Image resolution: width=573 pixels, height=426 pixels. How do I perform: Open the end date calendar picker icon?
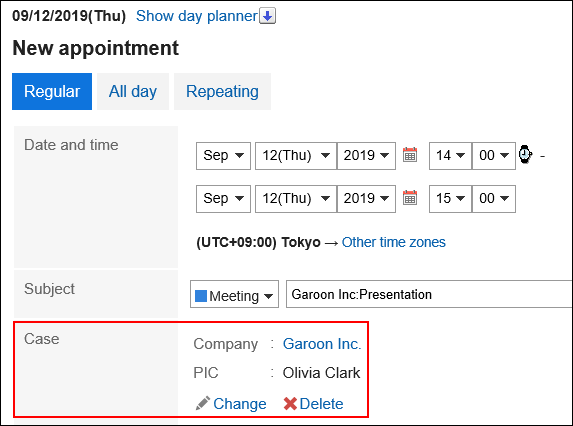pyautogui.click(x=410, y=198)
